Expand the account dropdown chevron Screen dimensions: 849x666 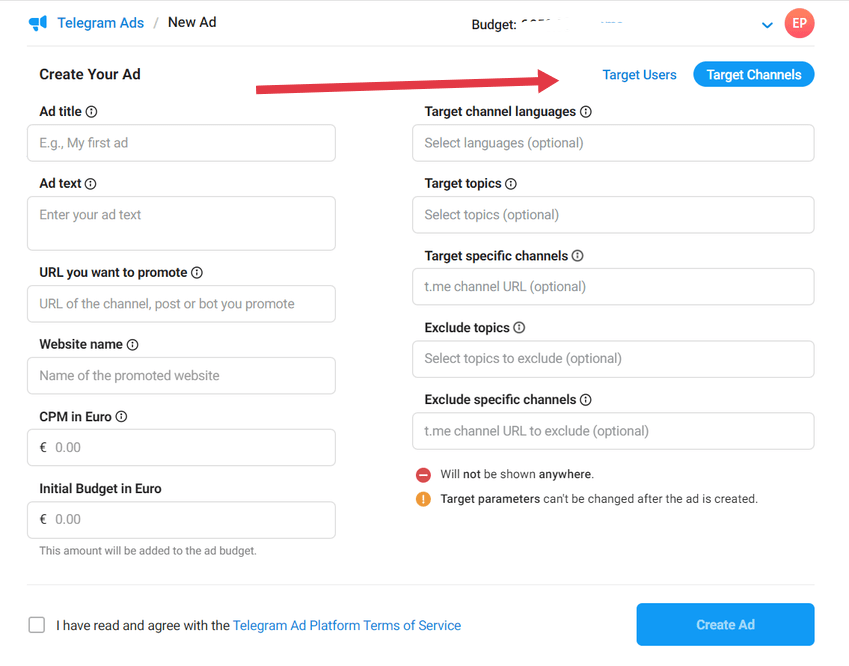click(767, 25)
